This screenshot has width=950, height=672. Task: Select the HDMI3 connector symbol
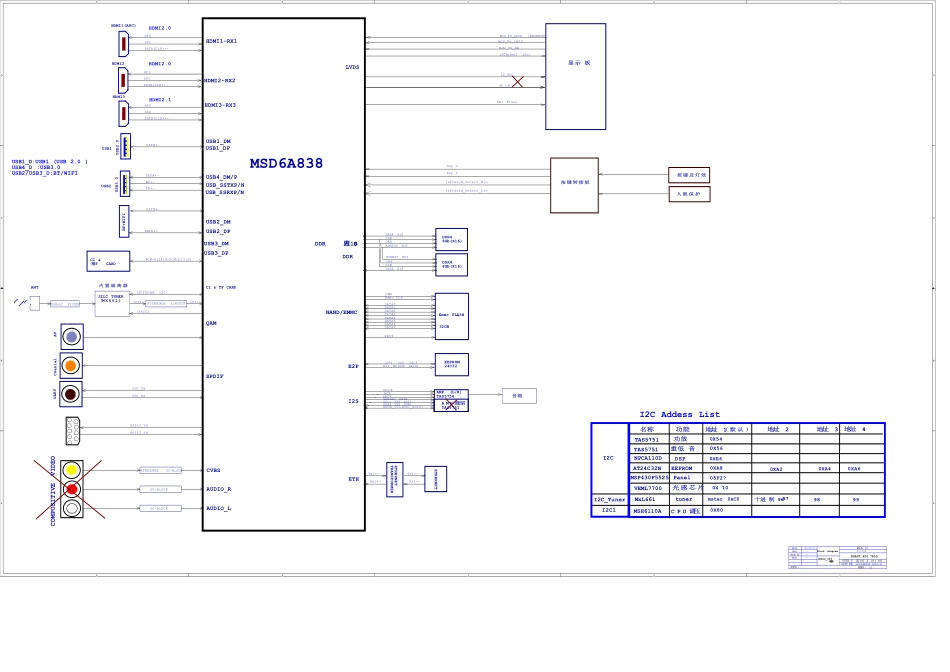click(123, 113)
